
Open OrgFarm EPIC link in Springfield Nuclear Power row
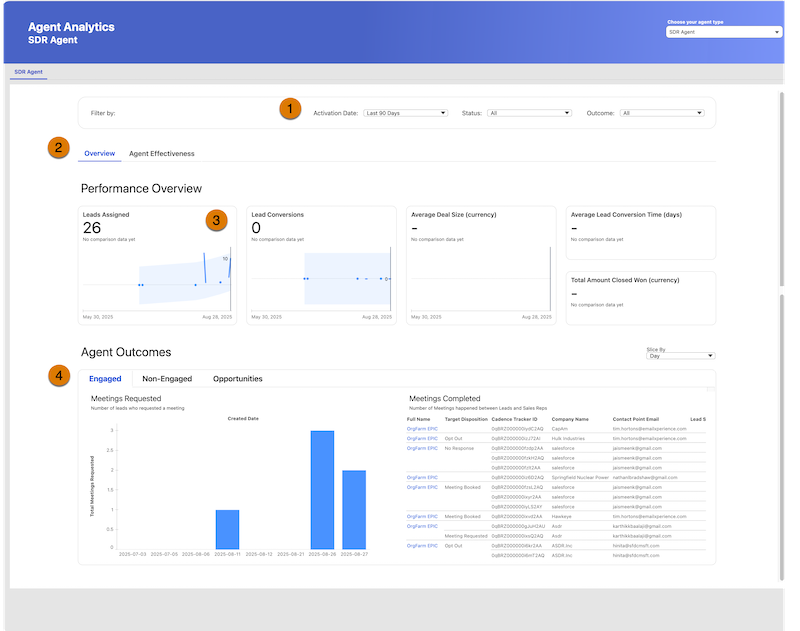pyautogui.click(x=422, y=477)
